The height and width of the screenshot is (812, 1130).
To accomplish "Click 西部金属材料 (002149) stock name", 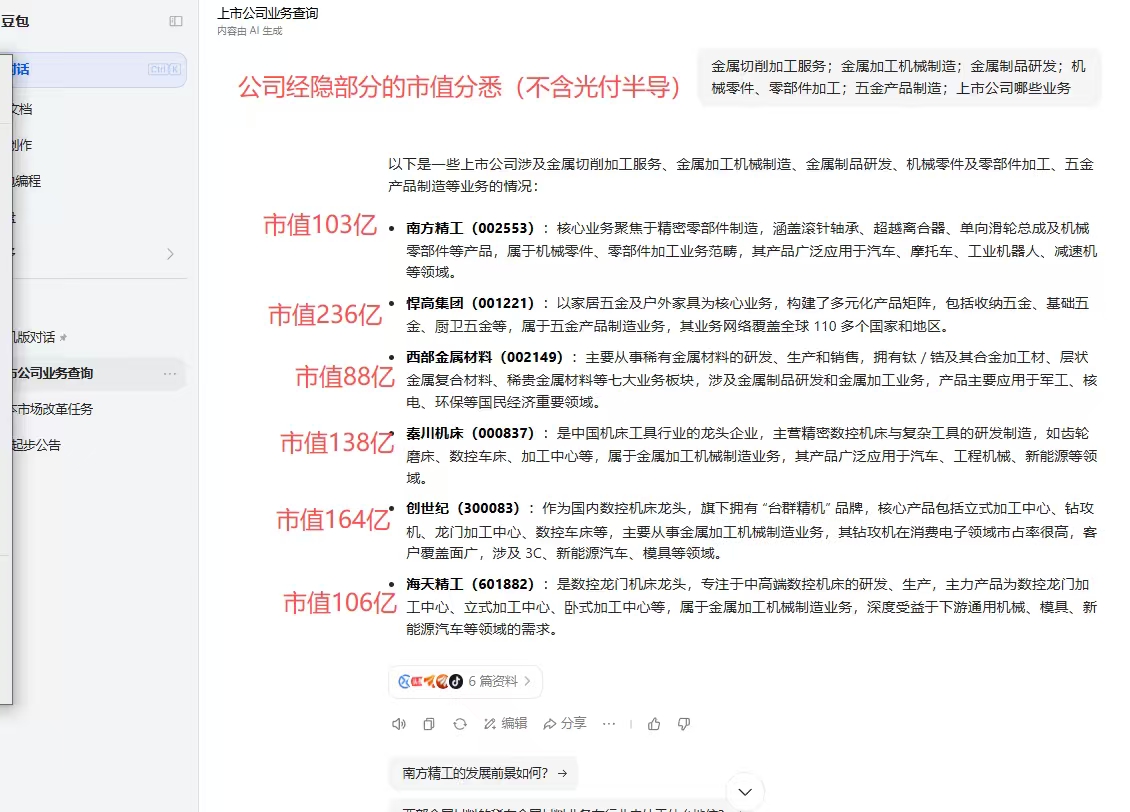I will tap(484, 357).
